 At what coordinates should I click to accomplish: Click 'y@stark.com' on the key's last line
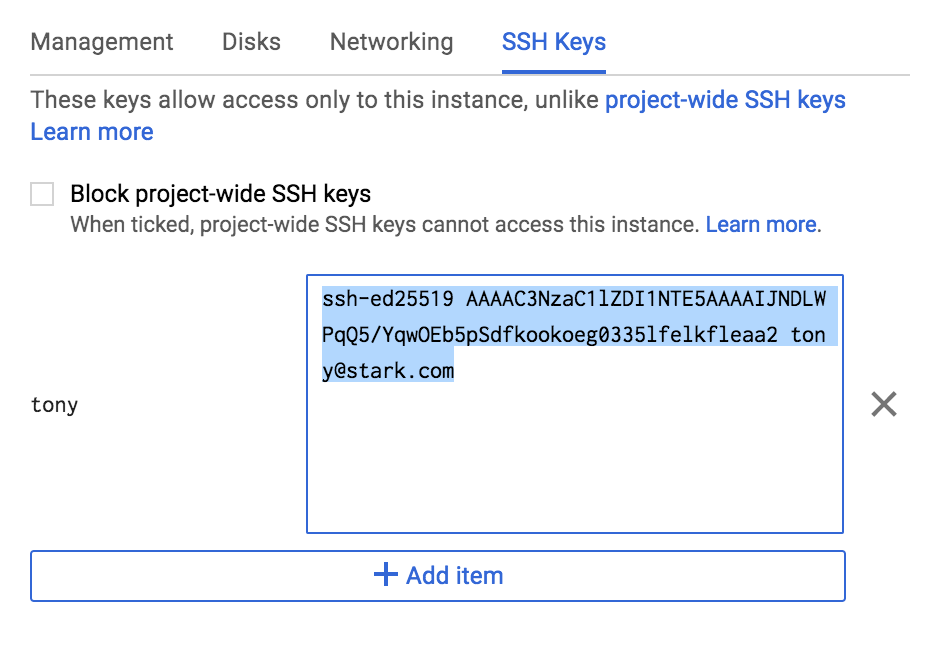click(x=388, y=371)
